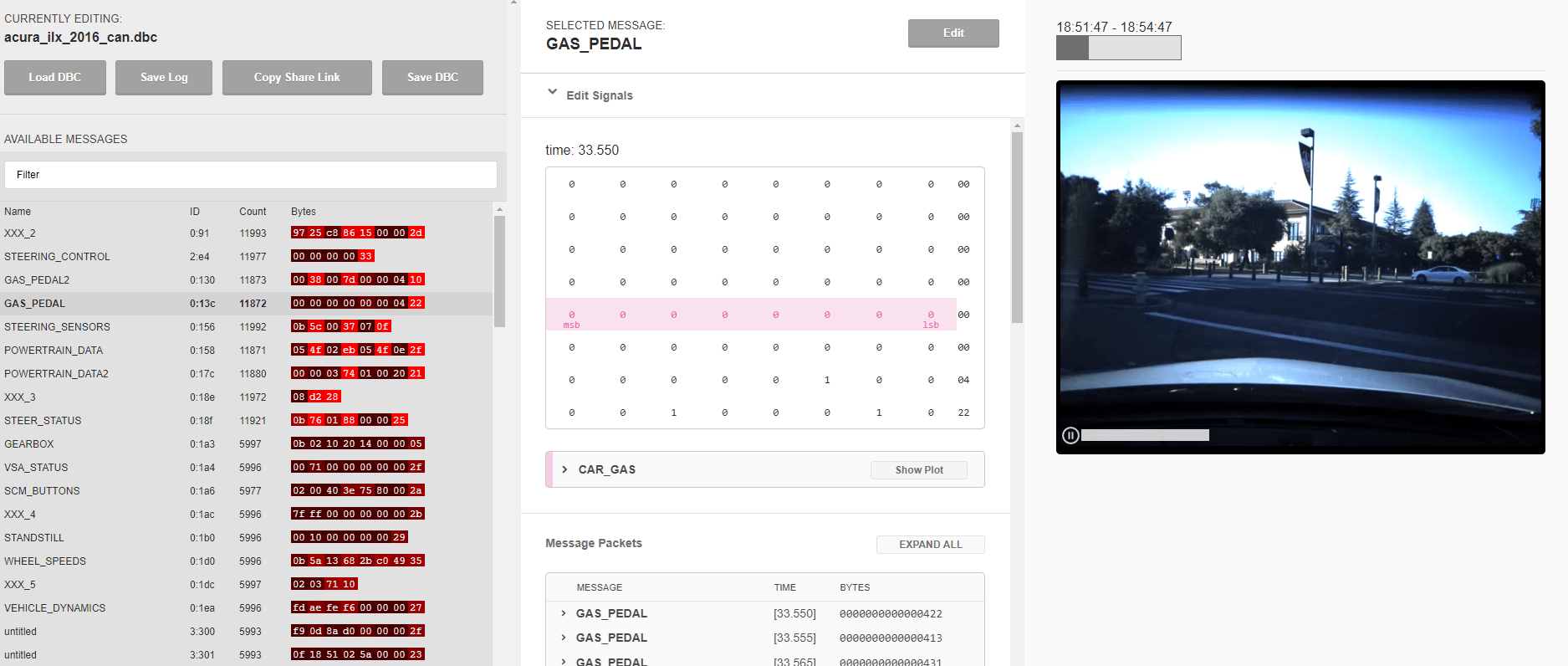Screen dimensions: 1568x666
Task: Expand all message packets
Action: tap(930, 545)
